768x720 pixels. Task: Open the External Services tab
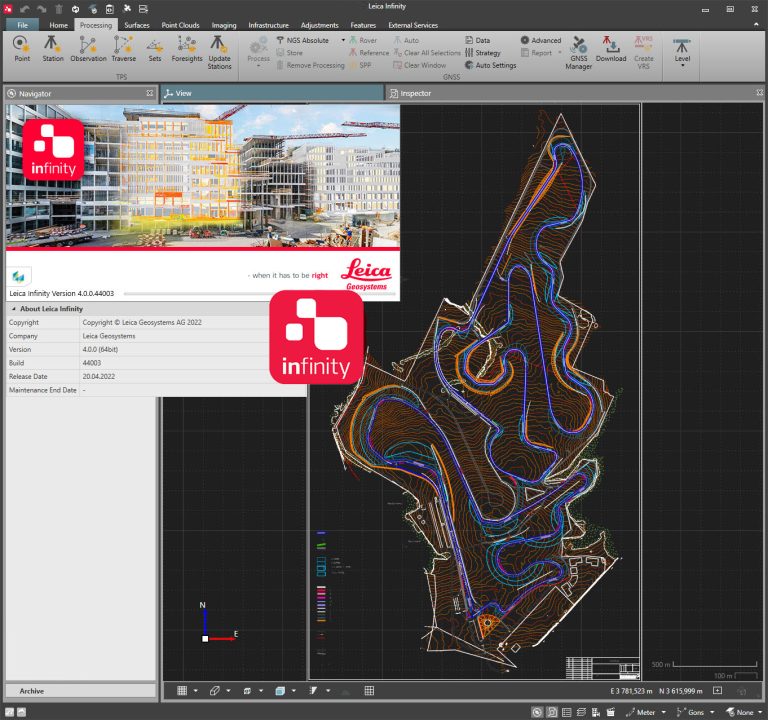click(413, 25)
